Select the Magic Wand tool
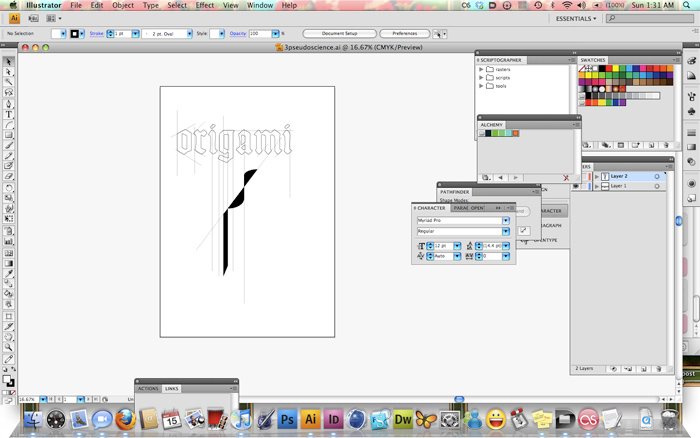The height and width of the screenshot is (438, 700). click(8, 82)
